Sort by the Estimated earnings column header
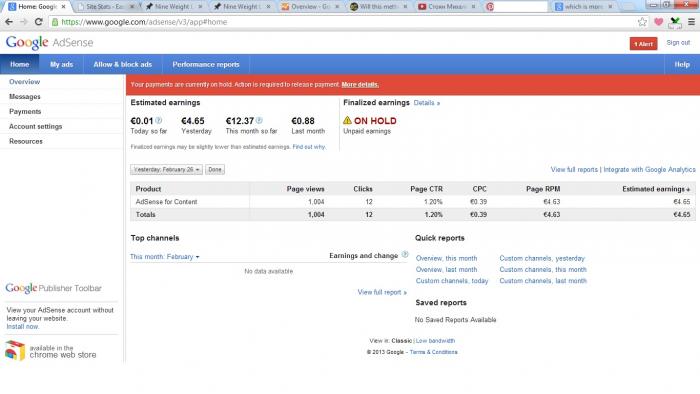Screen dimensions: 700x394 point(656,189)
